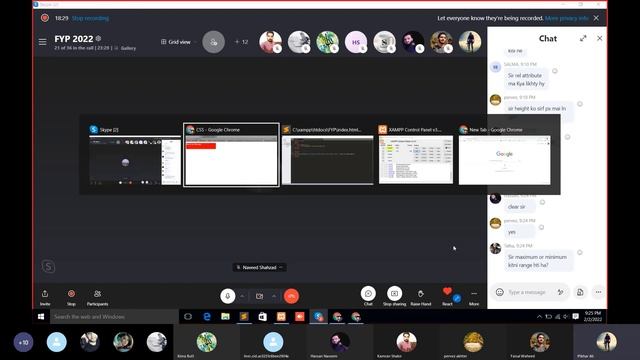The image size is (640, 360).
Task: React to 'sir height ko sirf px' message
Action: (580, 104)
